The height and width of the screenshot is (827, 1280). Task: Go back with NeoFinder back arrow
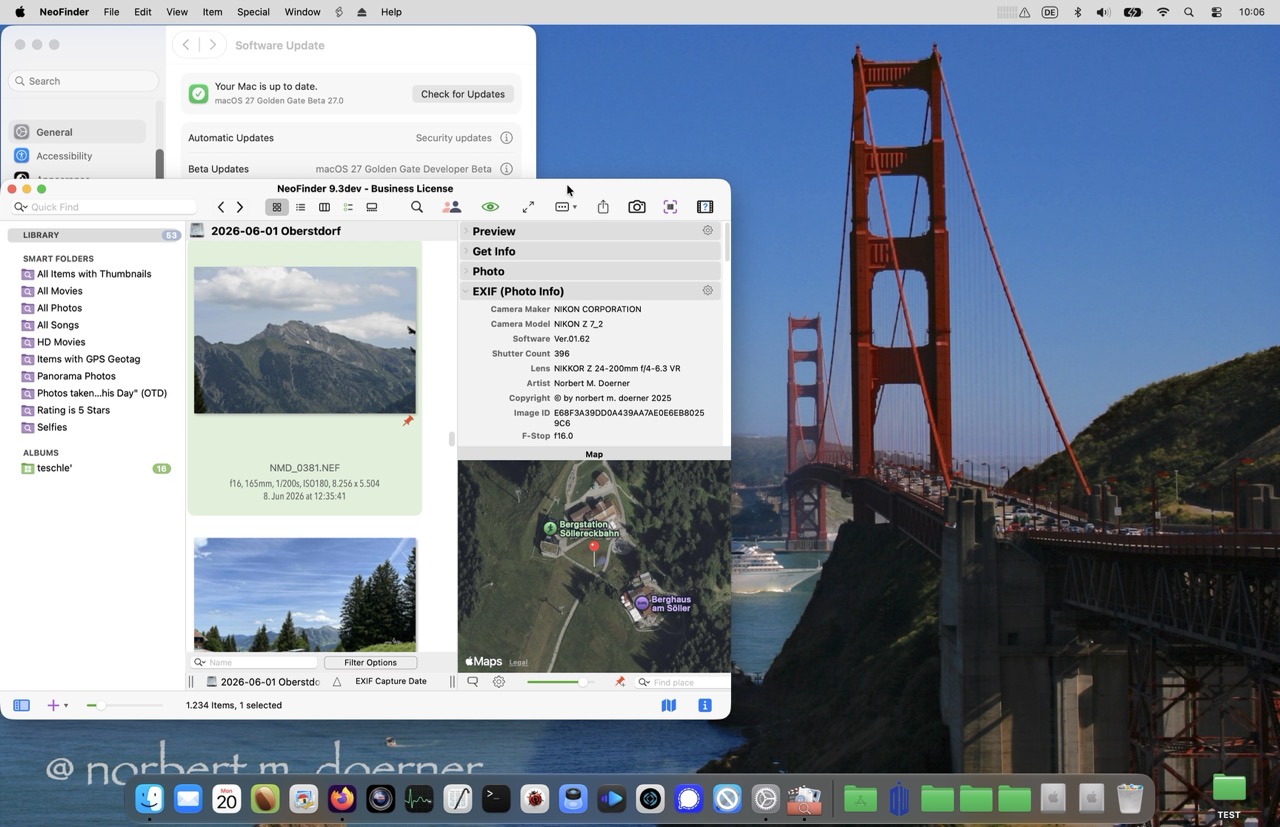(x=221, y=207)
